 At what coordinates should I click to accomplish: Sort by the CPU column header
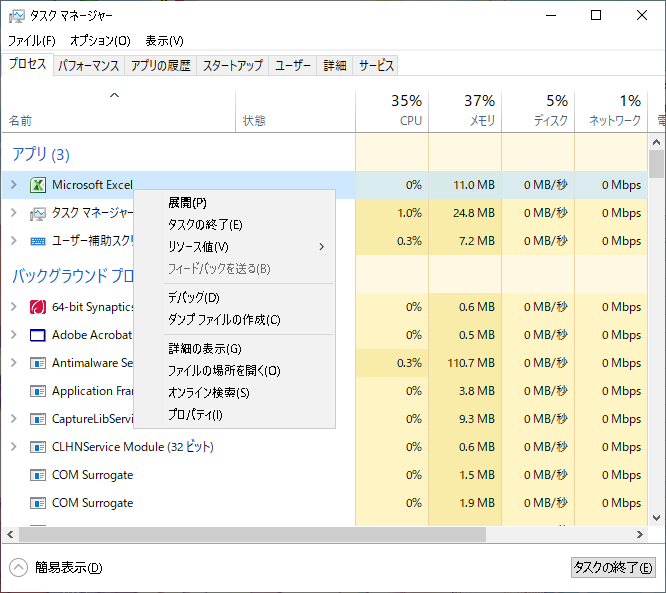[x=392, y=111]
